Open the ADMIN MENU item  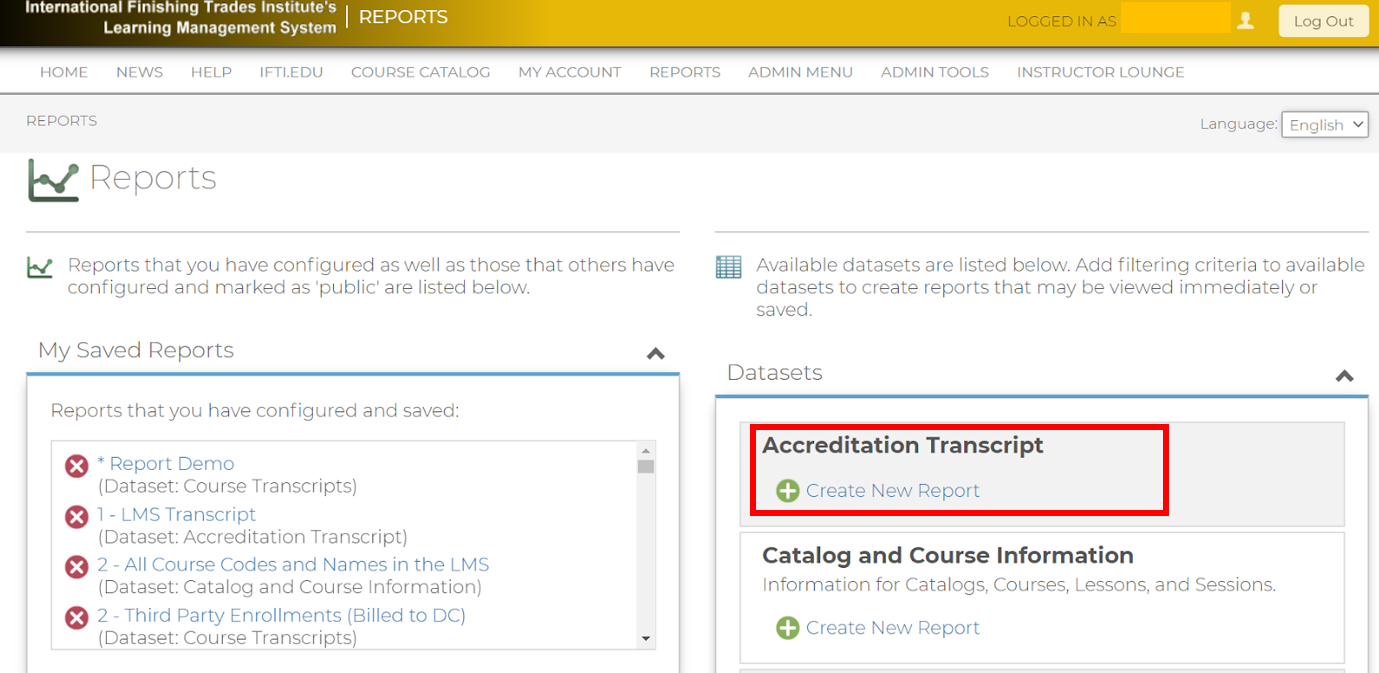tap(801, 72)
